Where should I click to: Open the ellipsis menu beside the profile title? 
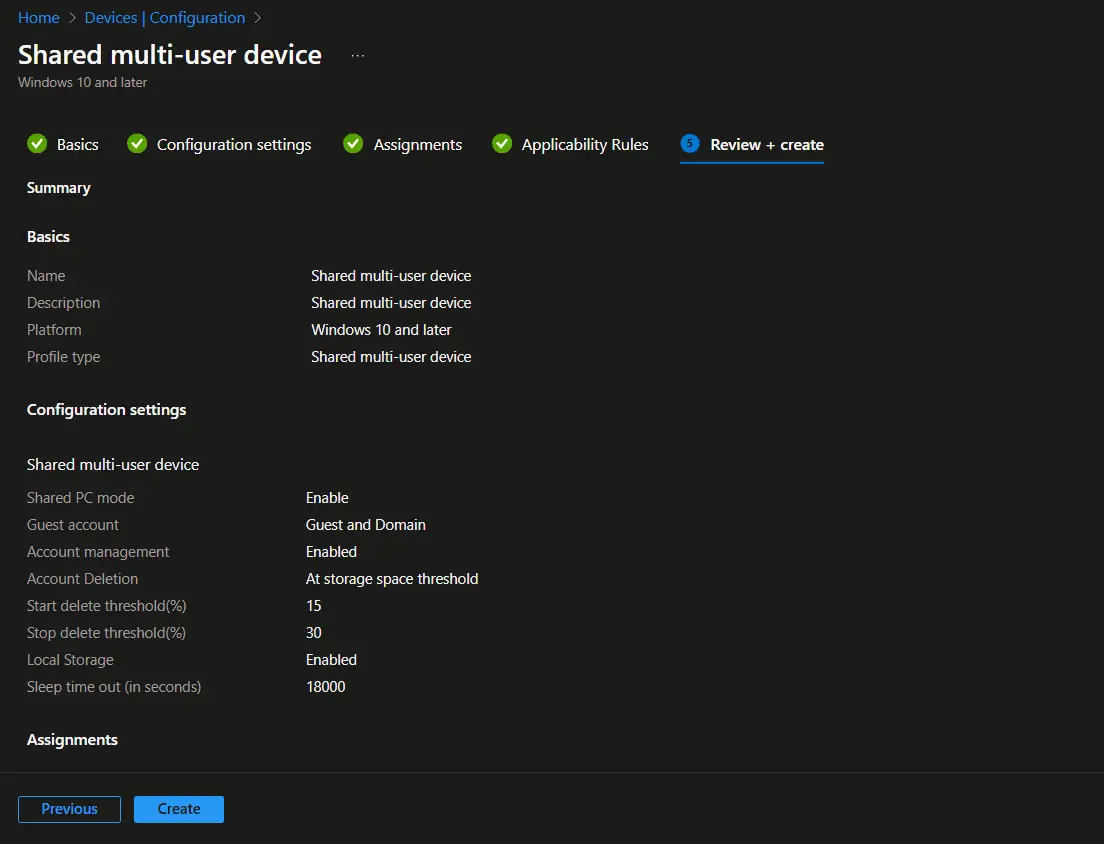pyautogui.click(x=357, y=55)
